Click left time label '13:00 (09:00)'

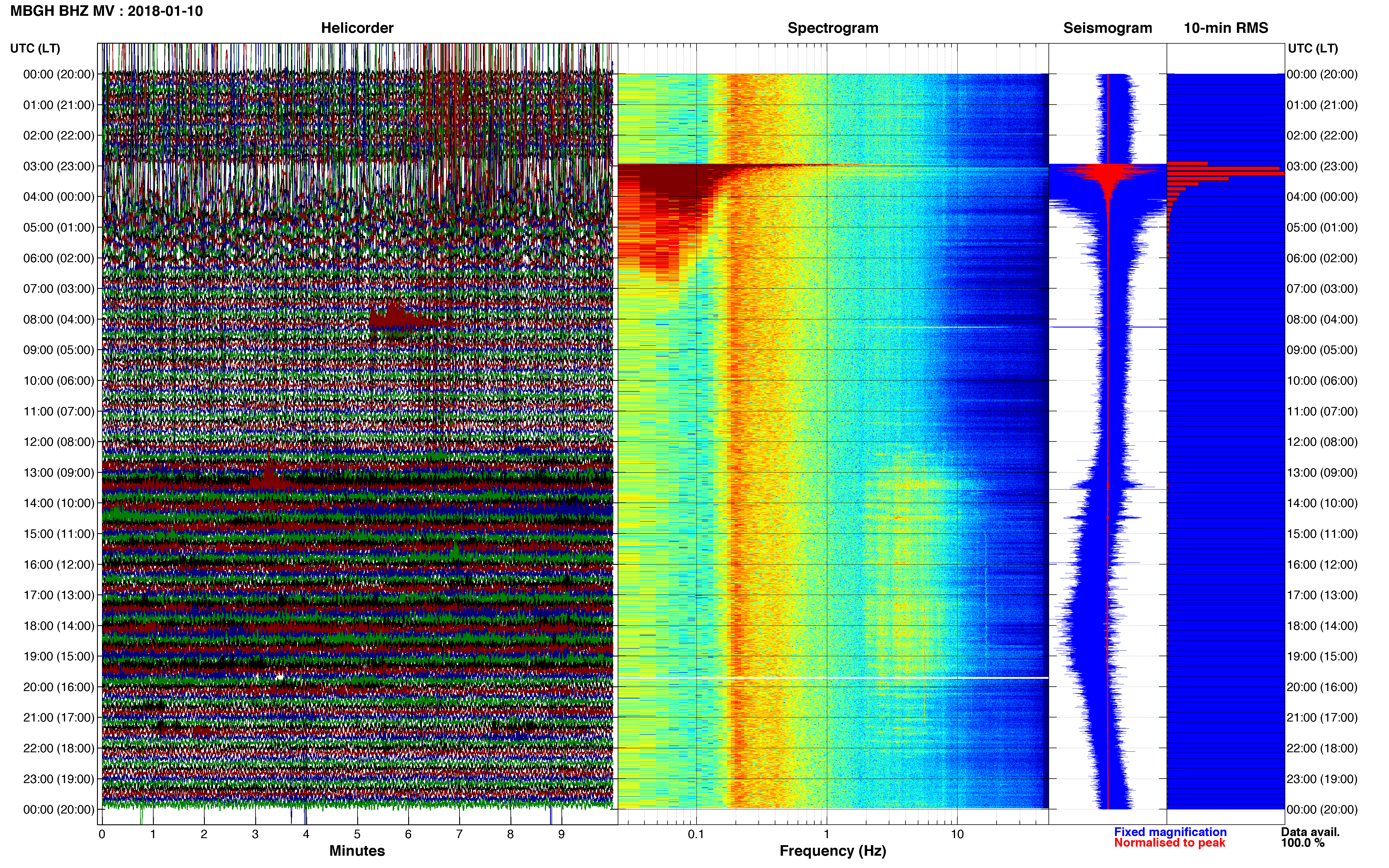tap(59, 473)
